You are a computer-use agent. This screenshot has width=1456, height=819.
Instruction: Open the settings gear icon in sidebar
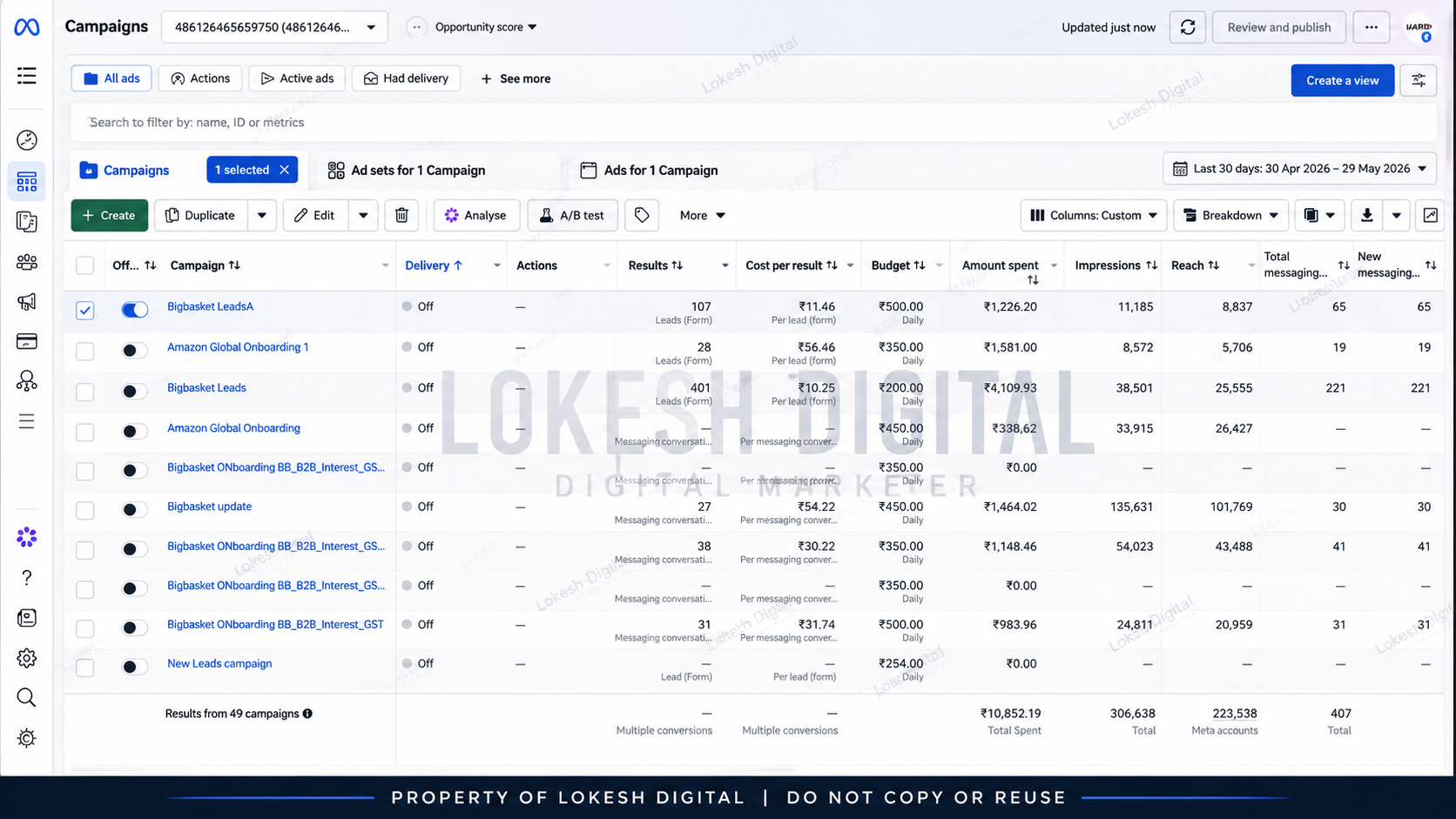27,658
